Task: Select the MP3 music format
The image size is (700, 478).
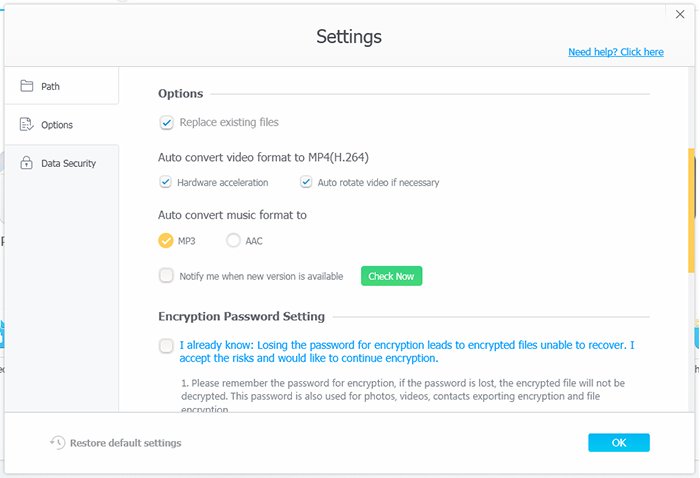Action: pyautogui.click(x=166, y=241)
